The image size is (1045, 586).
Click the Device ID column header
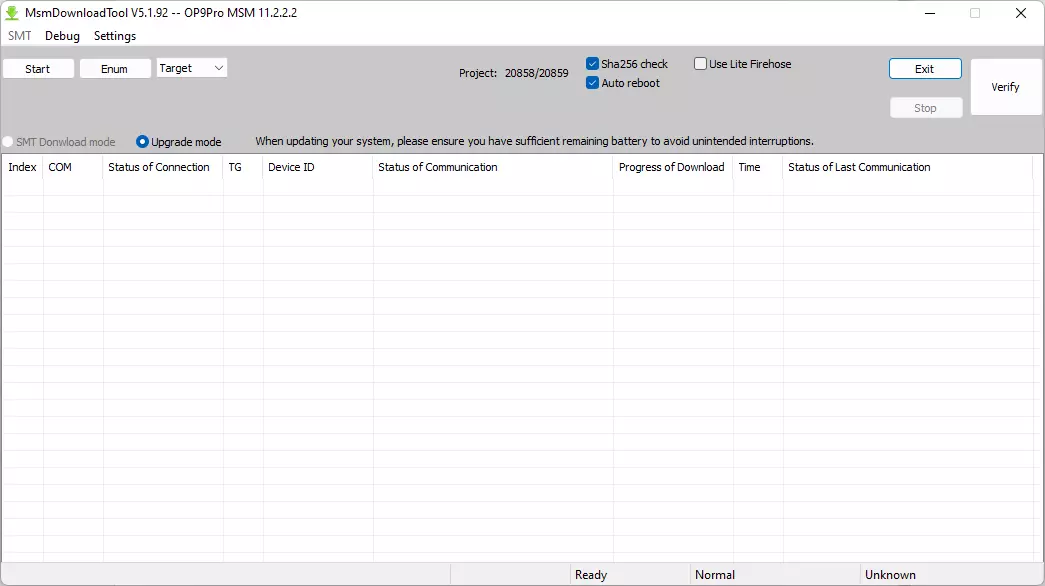(x=291, y=167)
